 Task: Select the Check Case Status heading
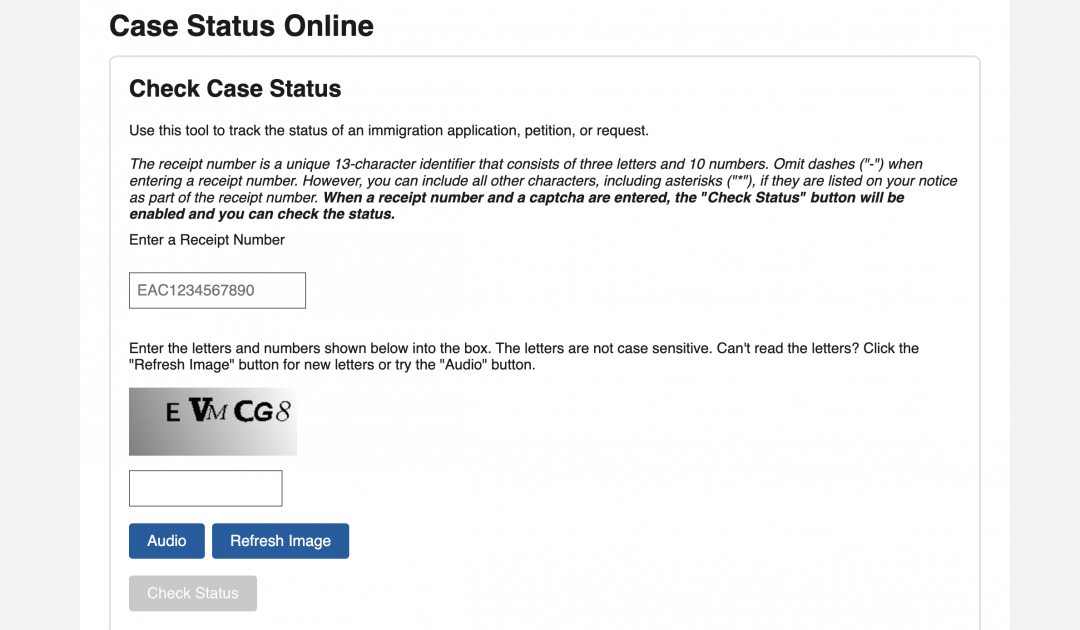click(235, 89)
